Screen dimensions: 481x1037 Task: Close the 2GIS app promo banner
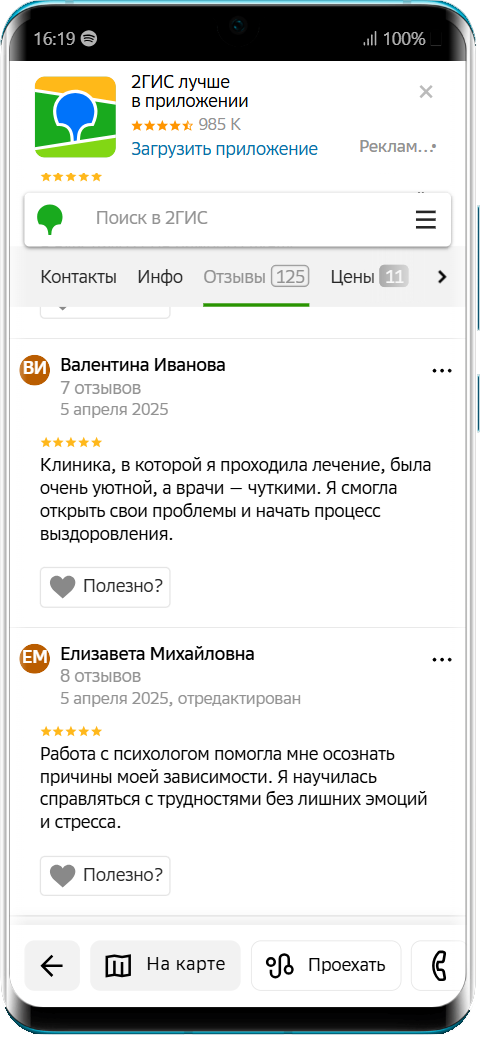coord(426,92)
